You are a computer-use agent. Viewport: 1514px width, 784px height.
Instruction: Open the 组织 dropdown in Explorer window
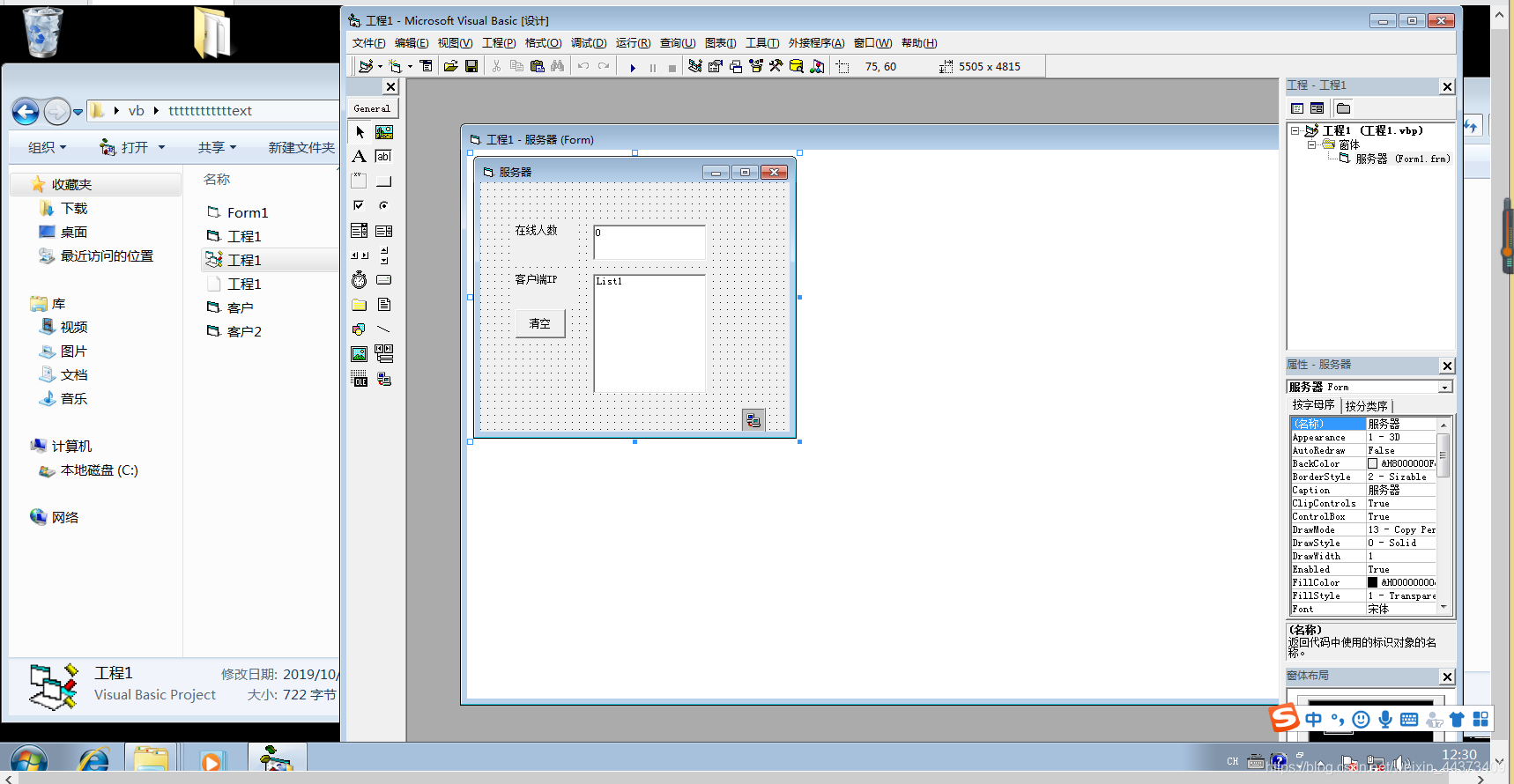click(48, 147)
